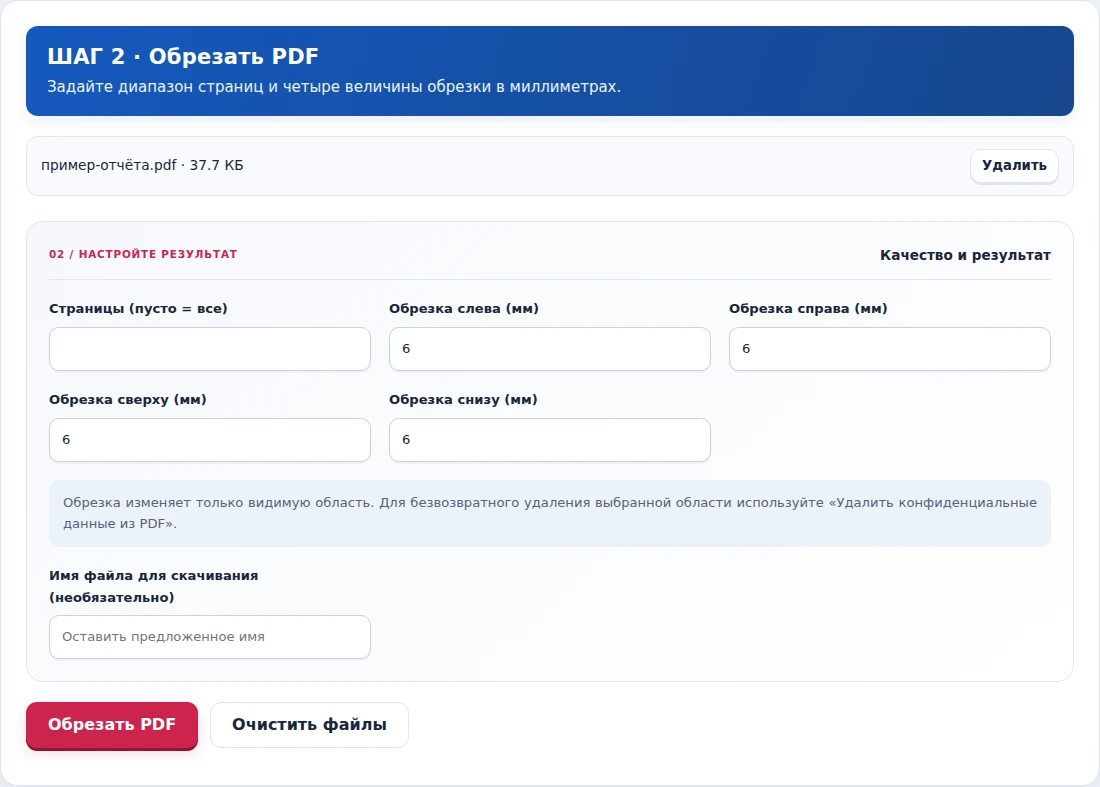Viewport: 1100px width, 787px height.
Task: Click the Удалить button for пример-отчёта.pdf
Action: pos(1014,166)
